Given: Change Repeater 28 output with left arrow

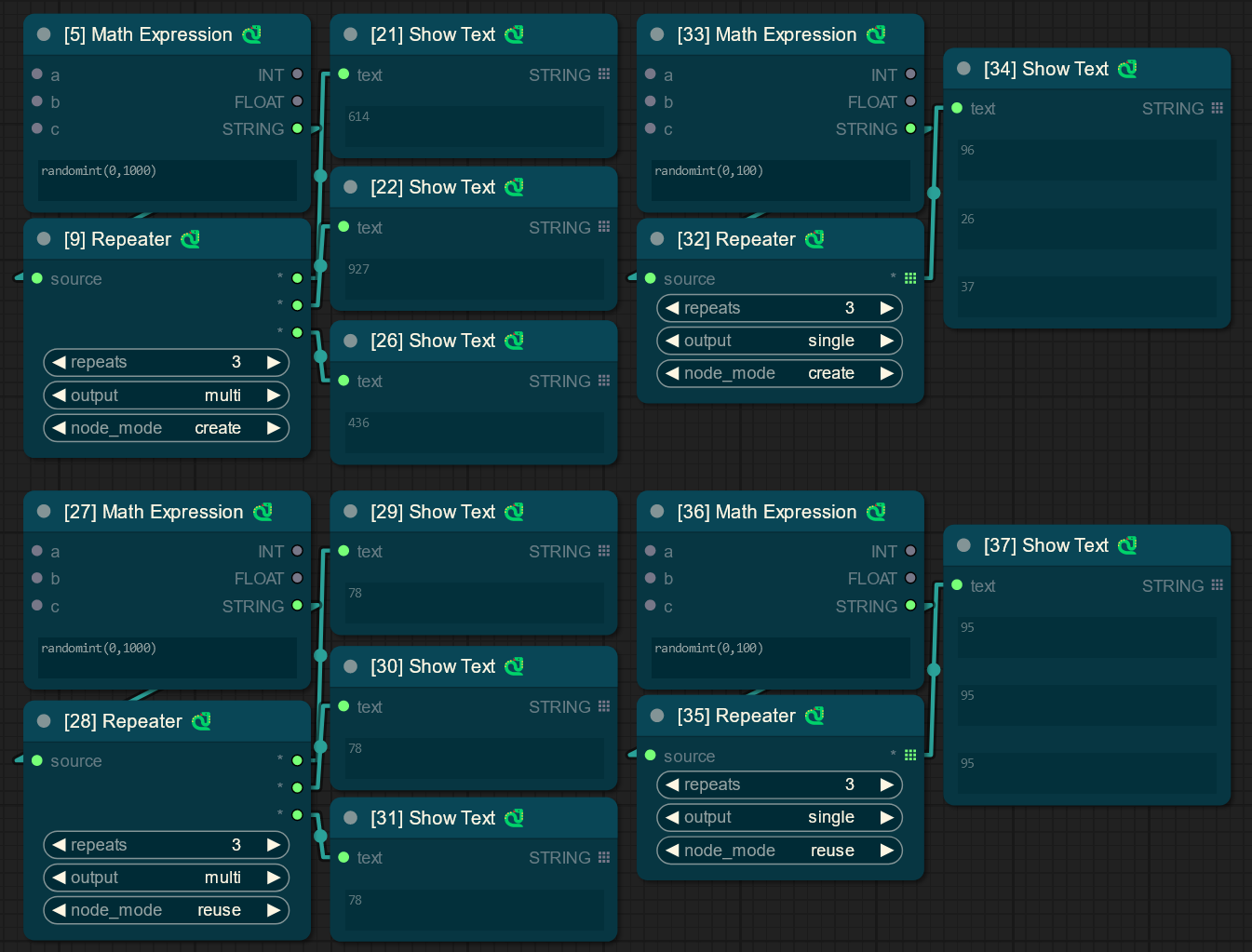Looking at the screenshot, I should (x=59, y=878).
